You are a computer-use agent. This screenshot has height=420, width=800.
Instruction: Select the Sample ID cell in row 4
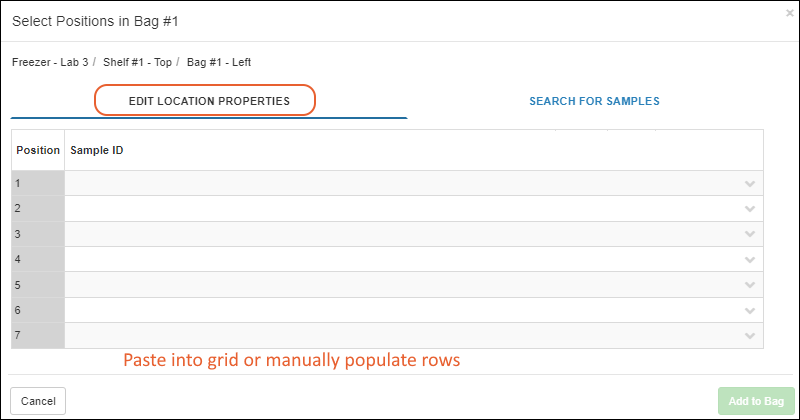[400, 260]
